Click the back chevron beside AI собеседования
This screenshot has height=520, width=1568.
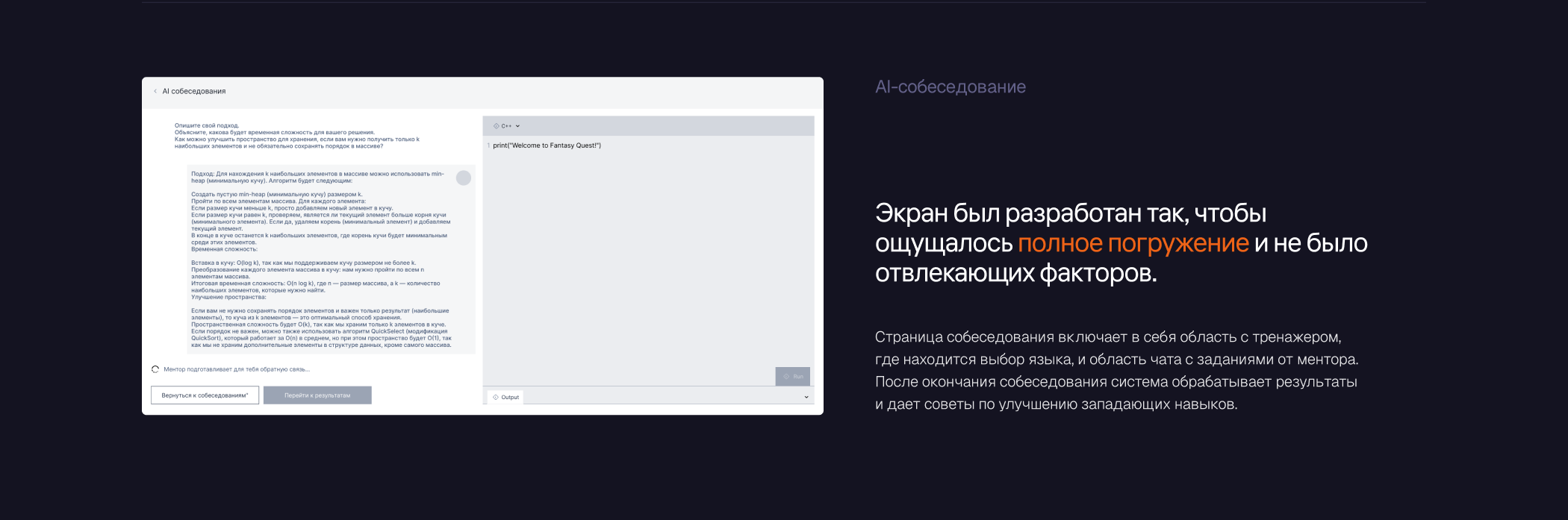tap(155, 91)
